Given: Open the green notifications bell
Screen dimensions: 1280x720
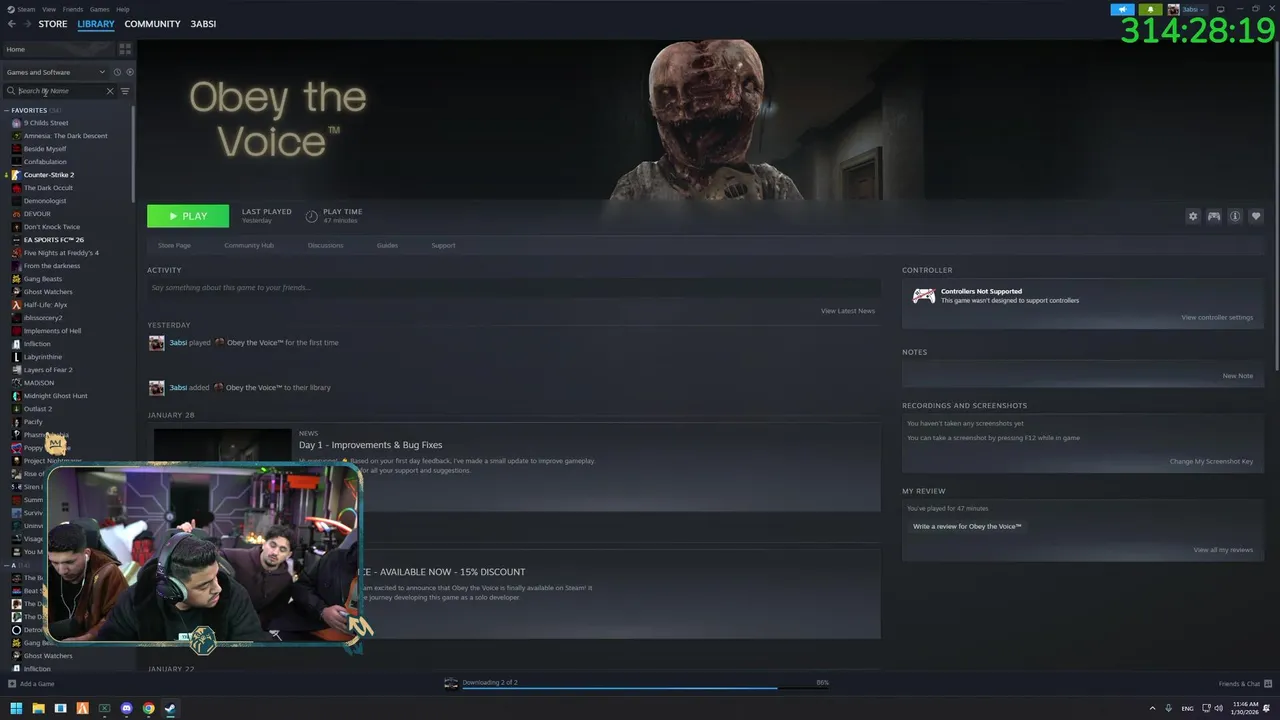Looking at the screenshot, I should (x=1150, y=9).
